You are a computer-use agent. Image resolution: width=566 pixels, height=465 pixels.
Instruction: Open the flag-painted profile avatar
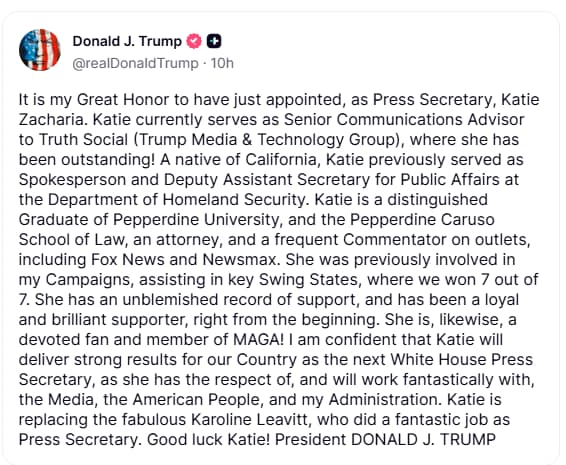click(40, 50)
